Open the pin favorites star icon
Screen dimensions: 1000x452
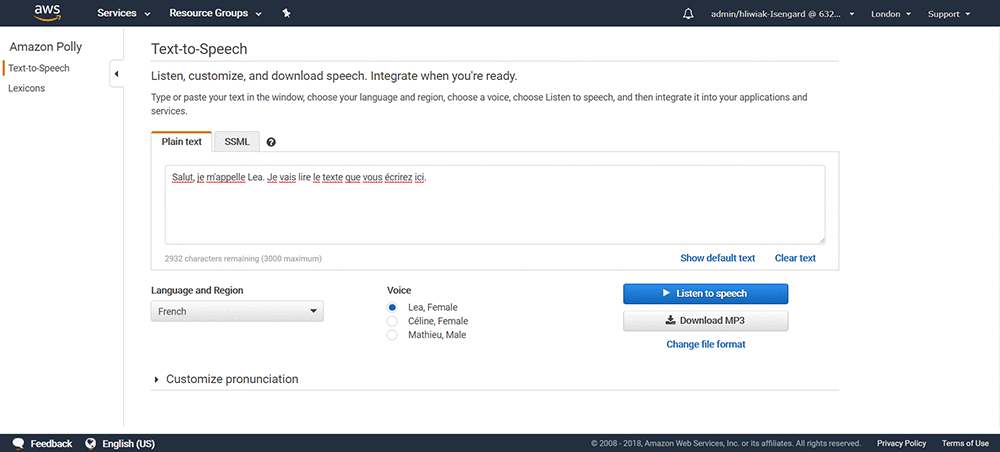click(286, 13)
